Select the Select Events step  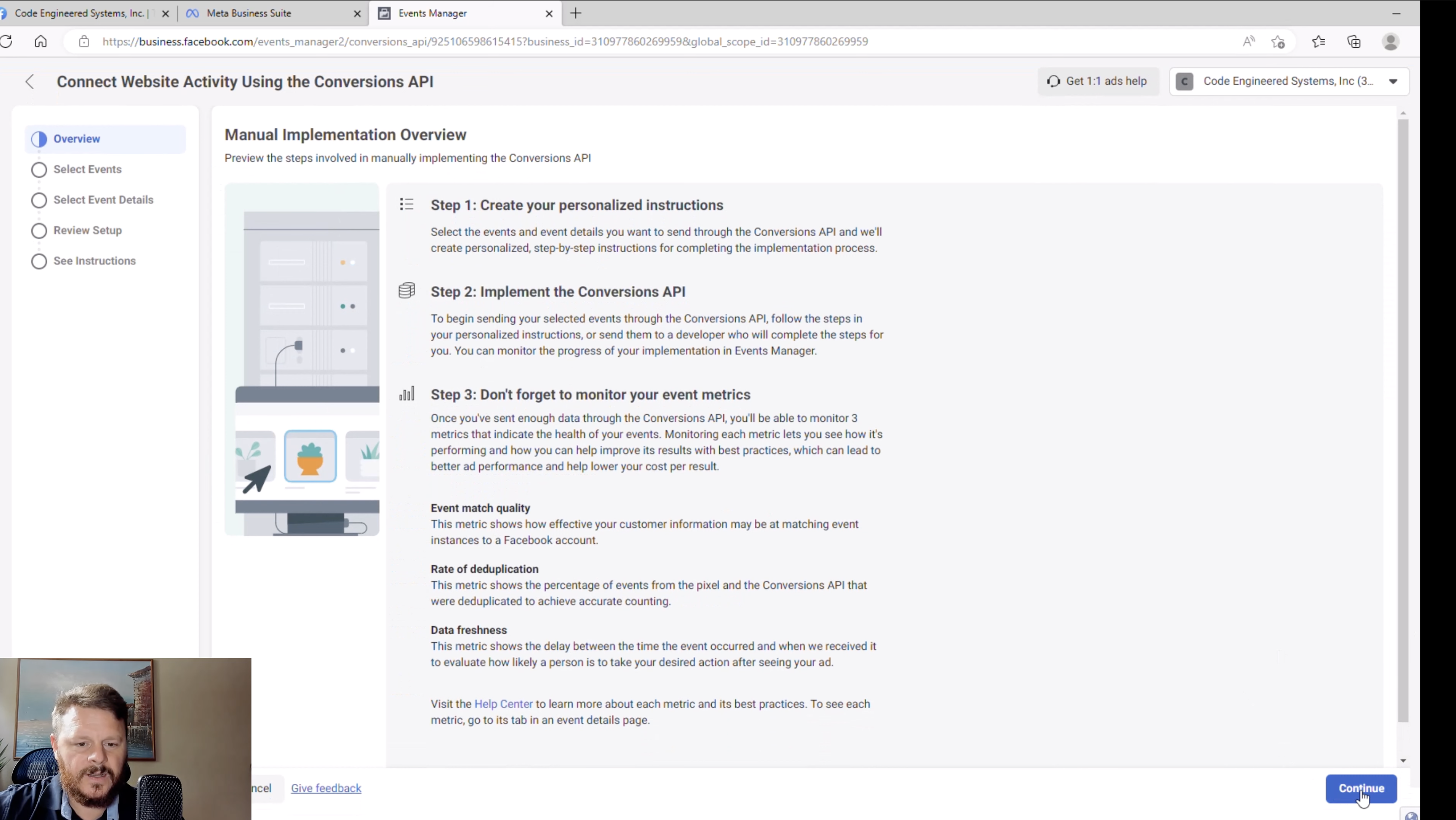click(87, 170)
